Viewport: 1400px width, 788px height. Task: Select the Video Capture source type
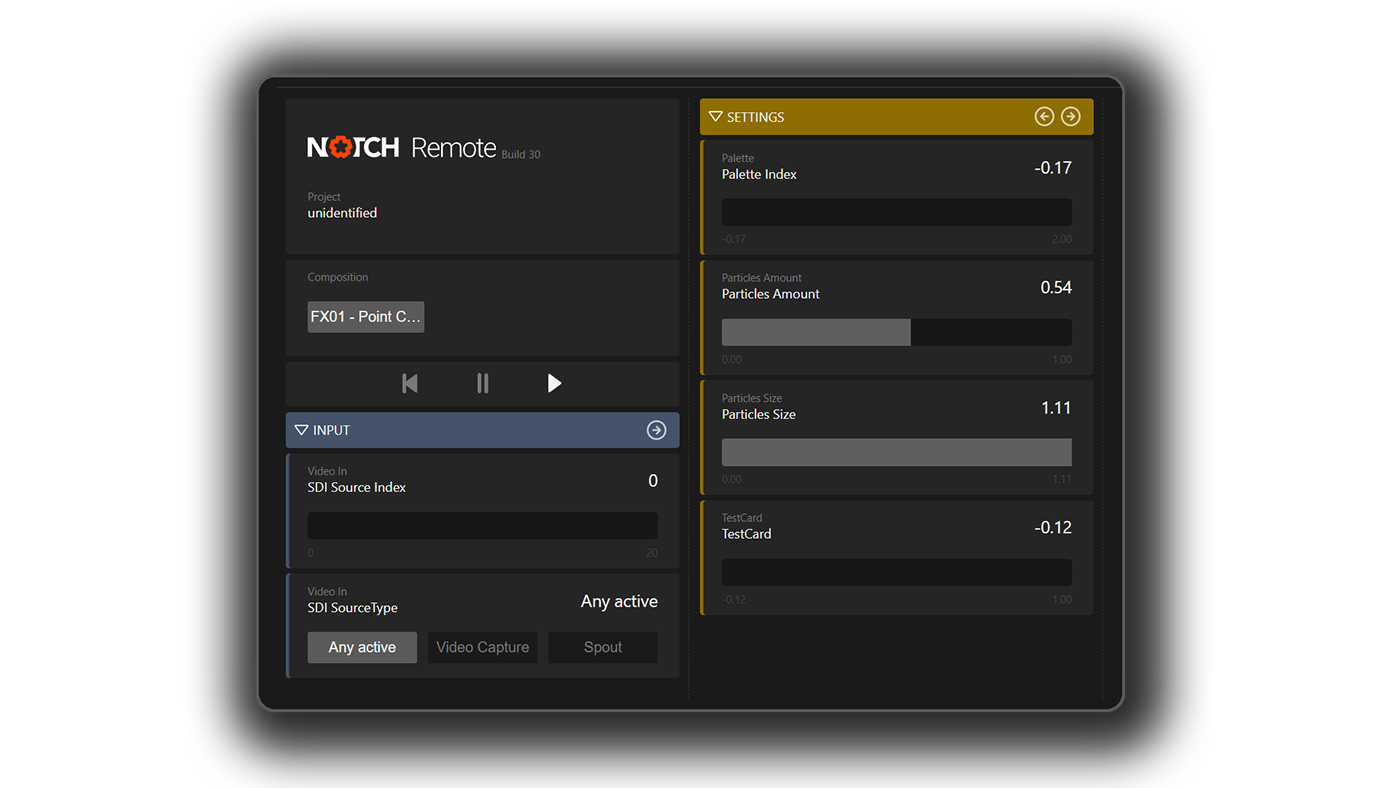point(483,647)
